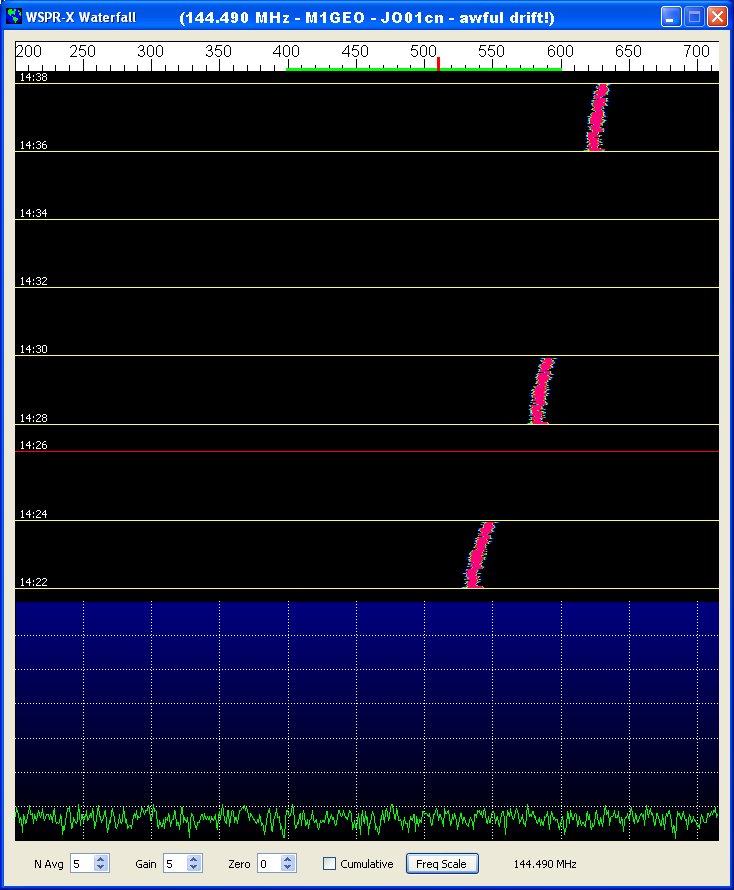Increase Gain with up arrow

[194, 859]
